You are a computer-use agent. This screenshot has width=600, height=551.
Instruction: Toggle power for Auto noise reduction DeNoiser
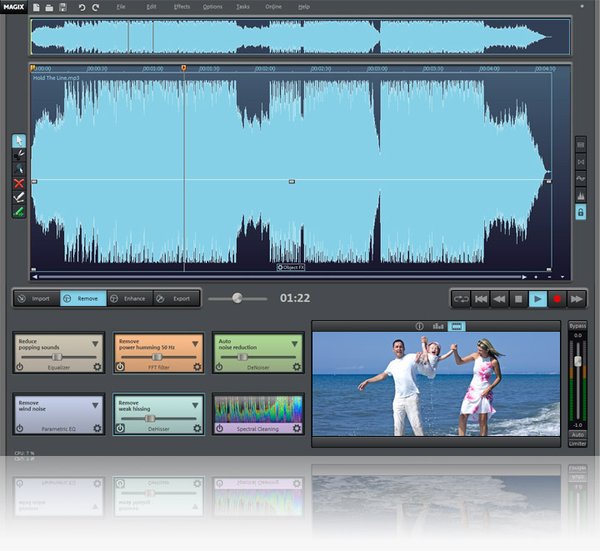tap(219, 367)
